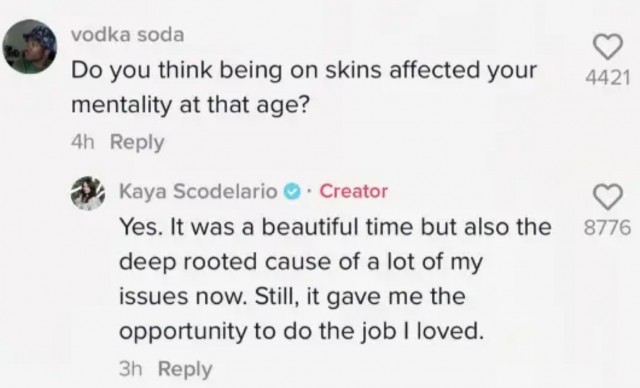Image resolution: width=640 pixels, height=388 pixels.
Task: Click the 4421 like count
Action: click(608, 78)
